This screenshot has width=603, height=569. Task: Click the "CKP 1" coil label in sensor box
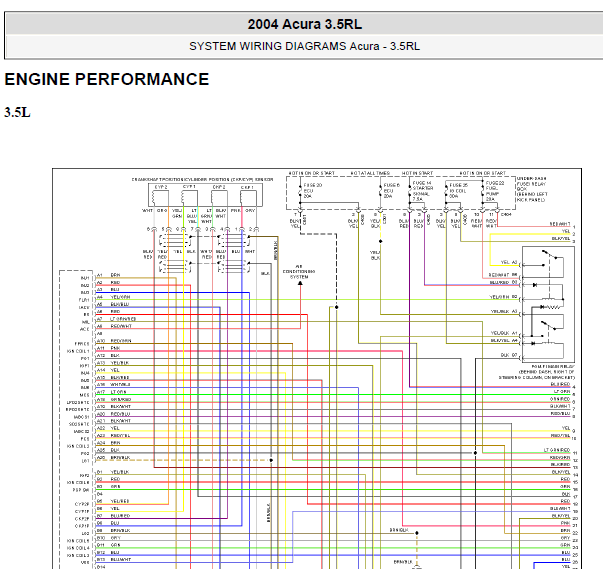point(247,187)
